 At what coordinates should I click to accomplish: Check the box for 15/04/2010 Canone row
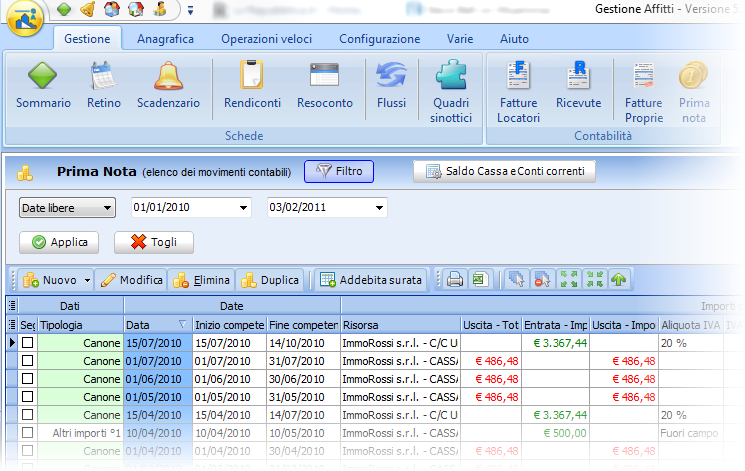[28, 414]
